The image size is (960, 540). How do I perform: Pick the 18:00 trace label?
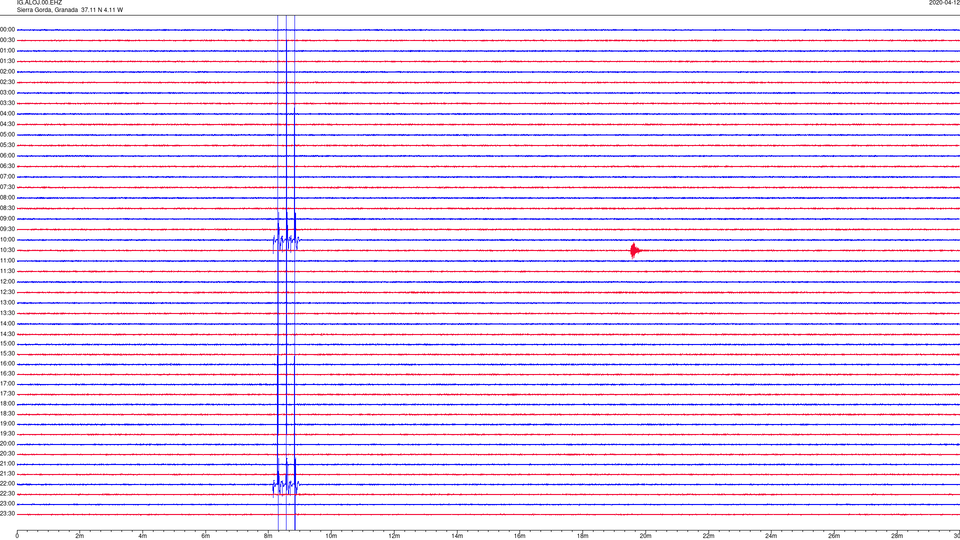click(x=7, y=404)
